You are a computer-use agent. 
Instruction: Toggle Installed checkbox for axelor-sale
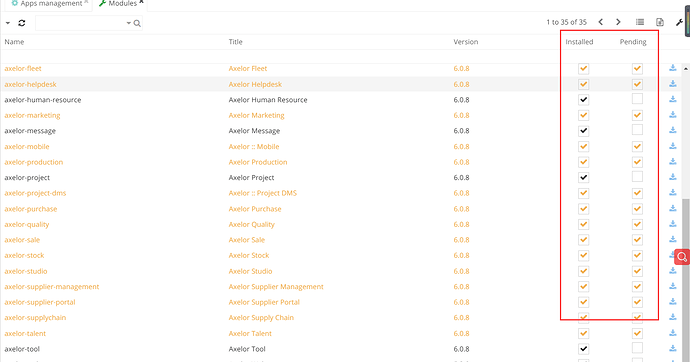pyautogui.click(x=584, y=240)
